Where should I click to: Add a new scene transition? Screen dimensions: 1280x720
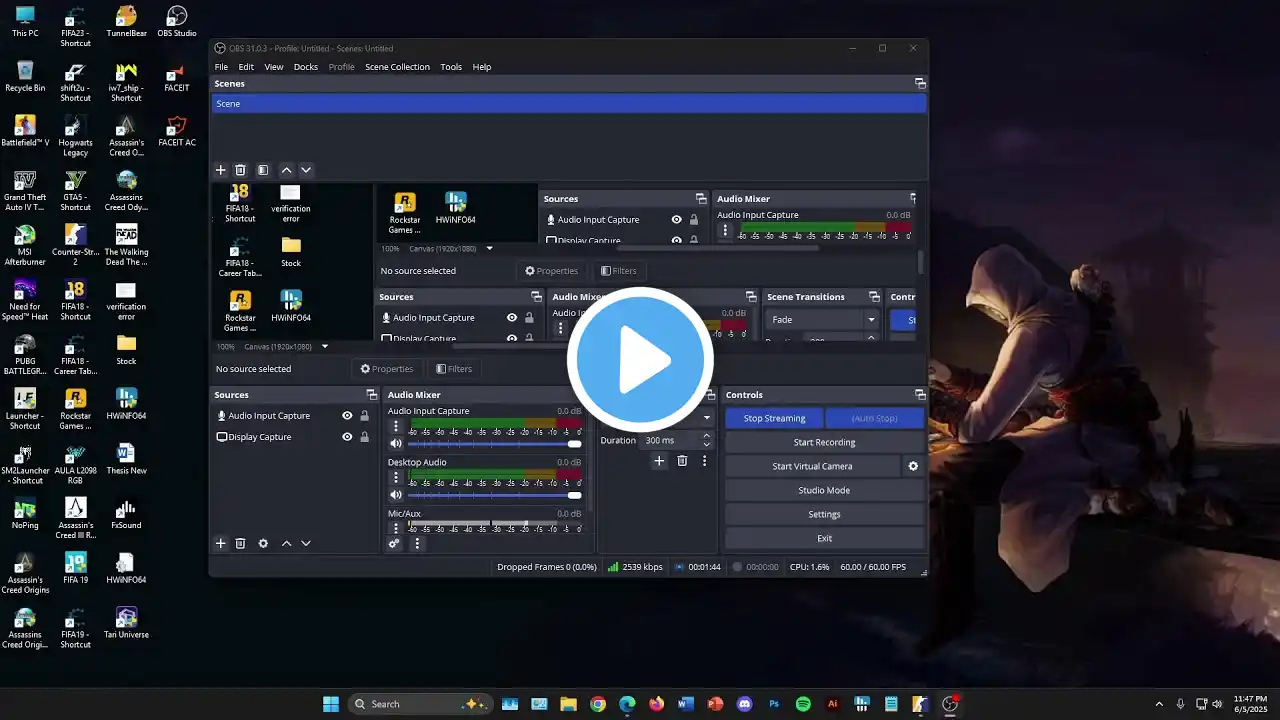tap(659, 461)
